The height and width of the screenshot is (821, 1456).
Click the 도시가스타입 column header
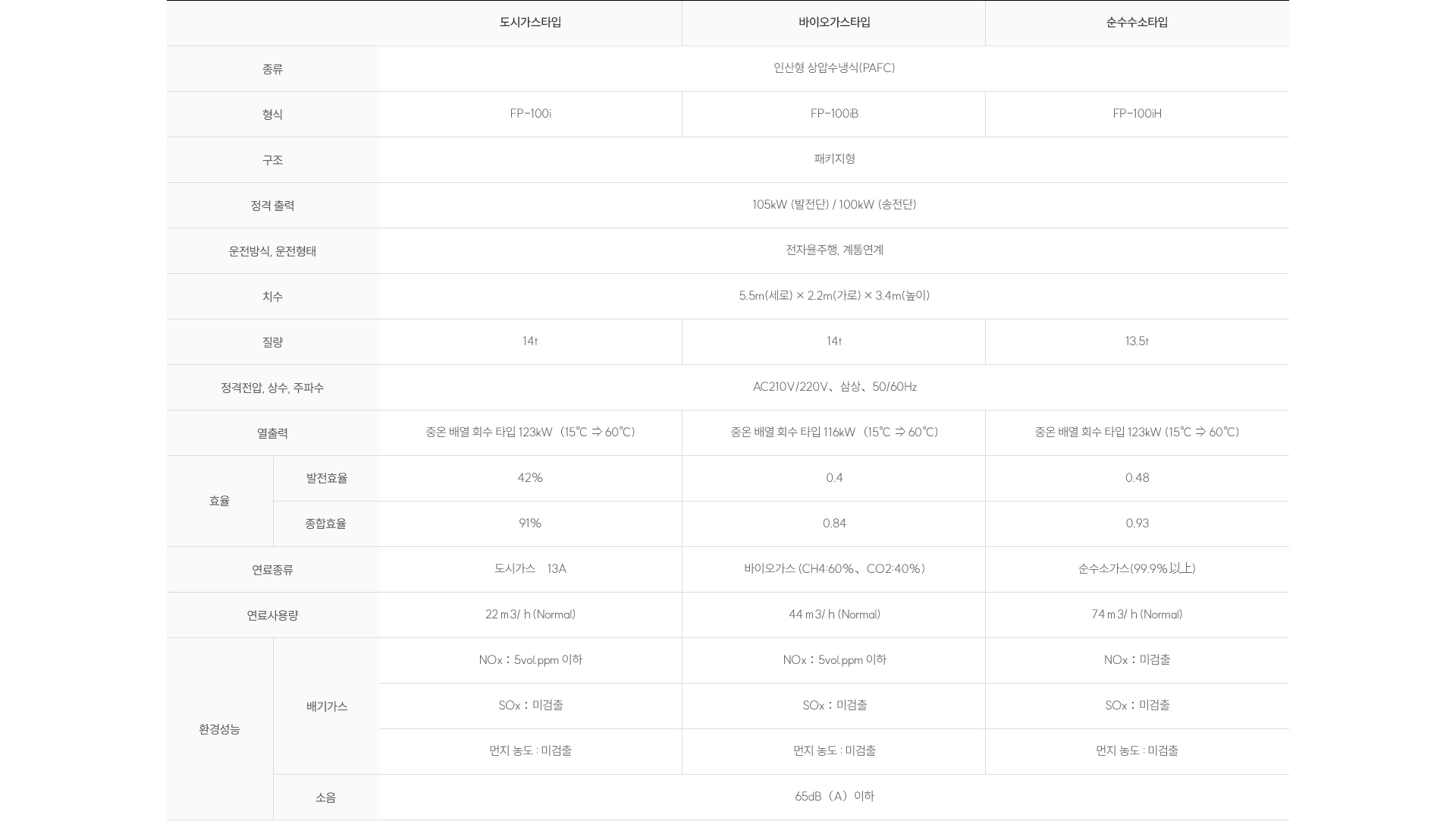(x=530, y=23)
